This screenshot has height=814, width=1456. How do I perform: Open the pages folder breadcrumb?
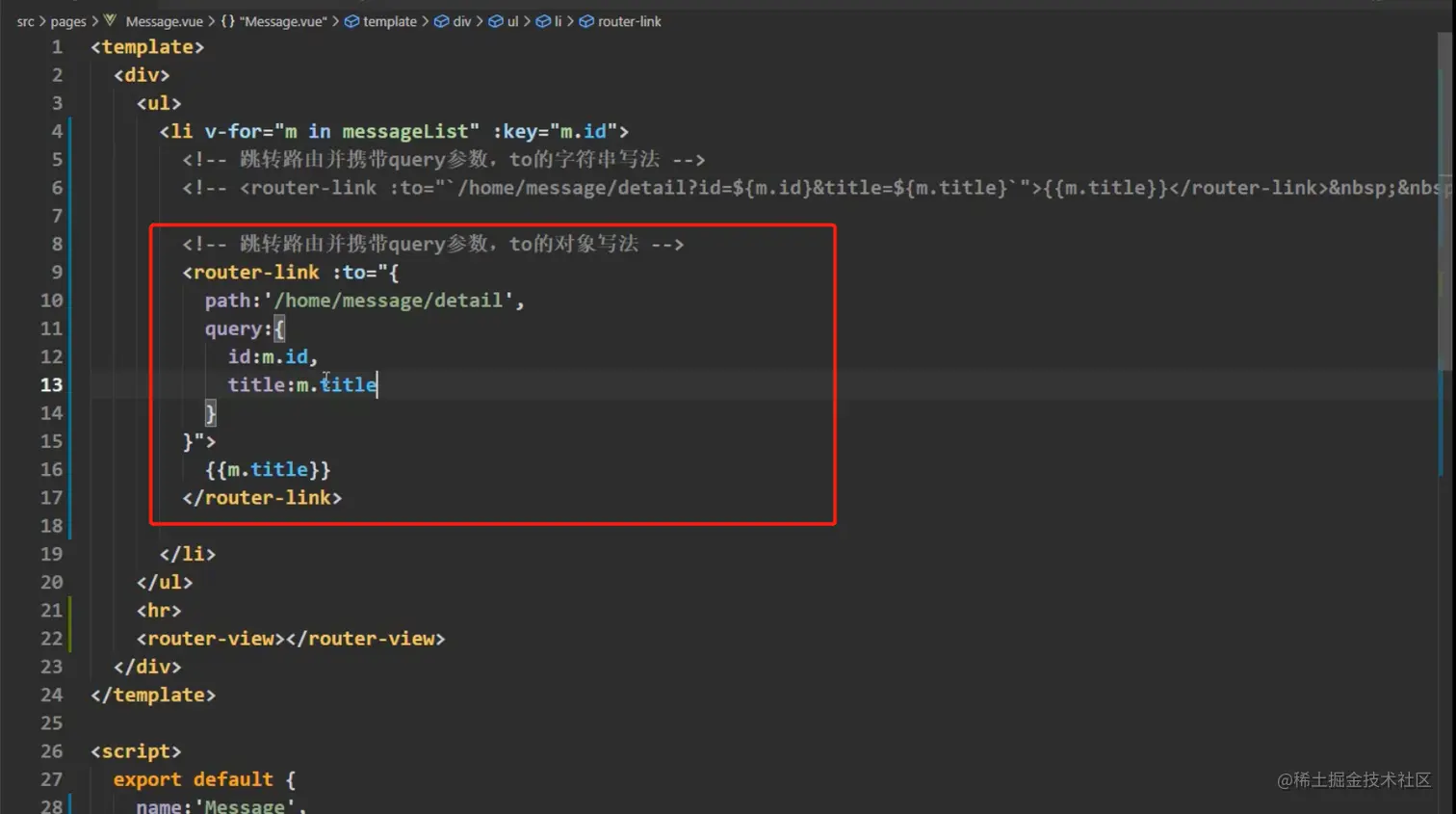pos(67,21)
